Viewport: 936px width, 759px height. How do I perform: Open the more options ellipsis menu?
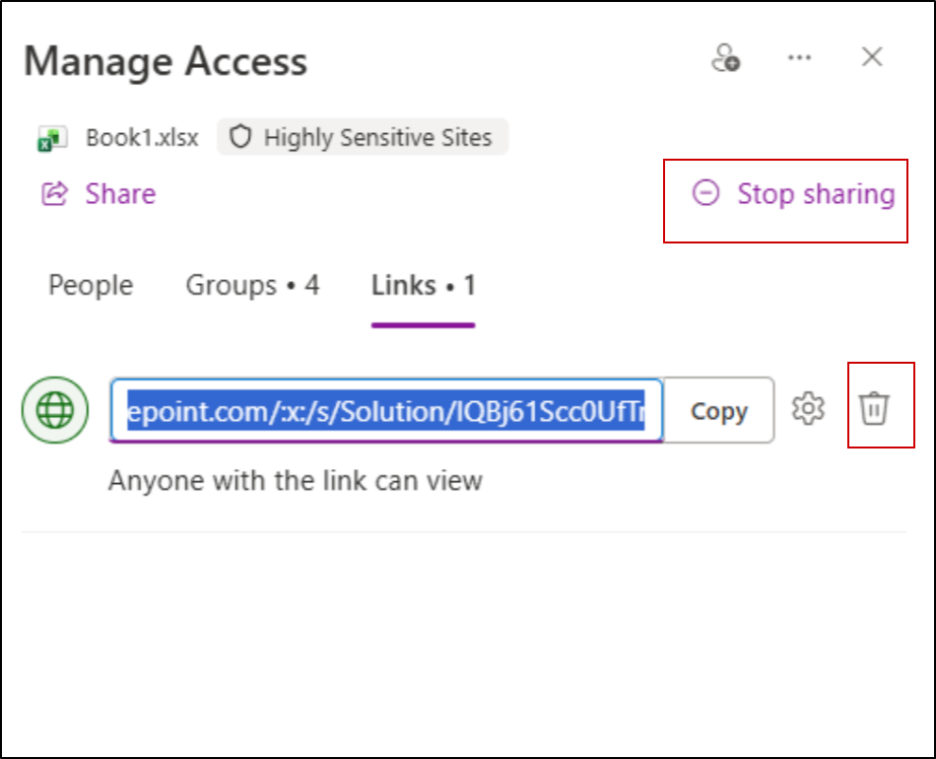pyautogui.click(x=799, y=58)
